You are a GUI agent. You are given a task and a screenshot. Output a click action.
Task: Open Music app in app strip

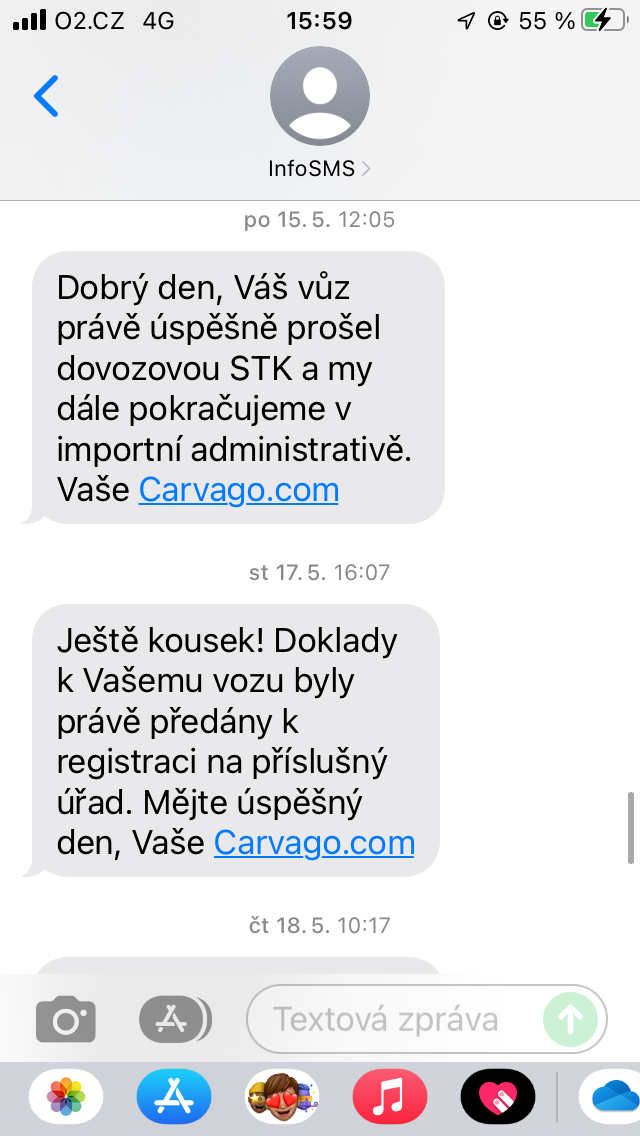(390, 1096)
